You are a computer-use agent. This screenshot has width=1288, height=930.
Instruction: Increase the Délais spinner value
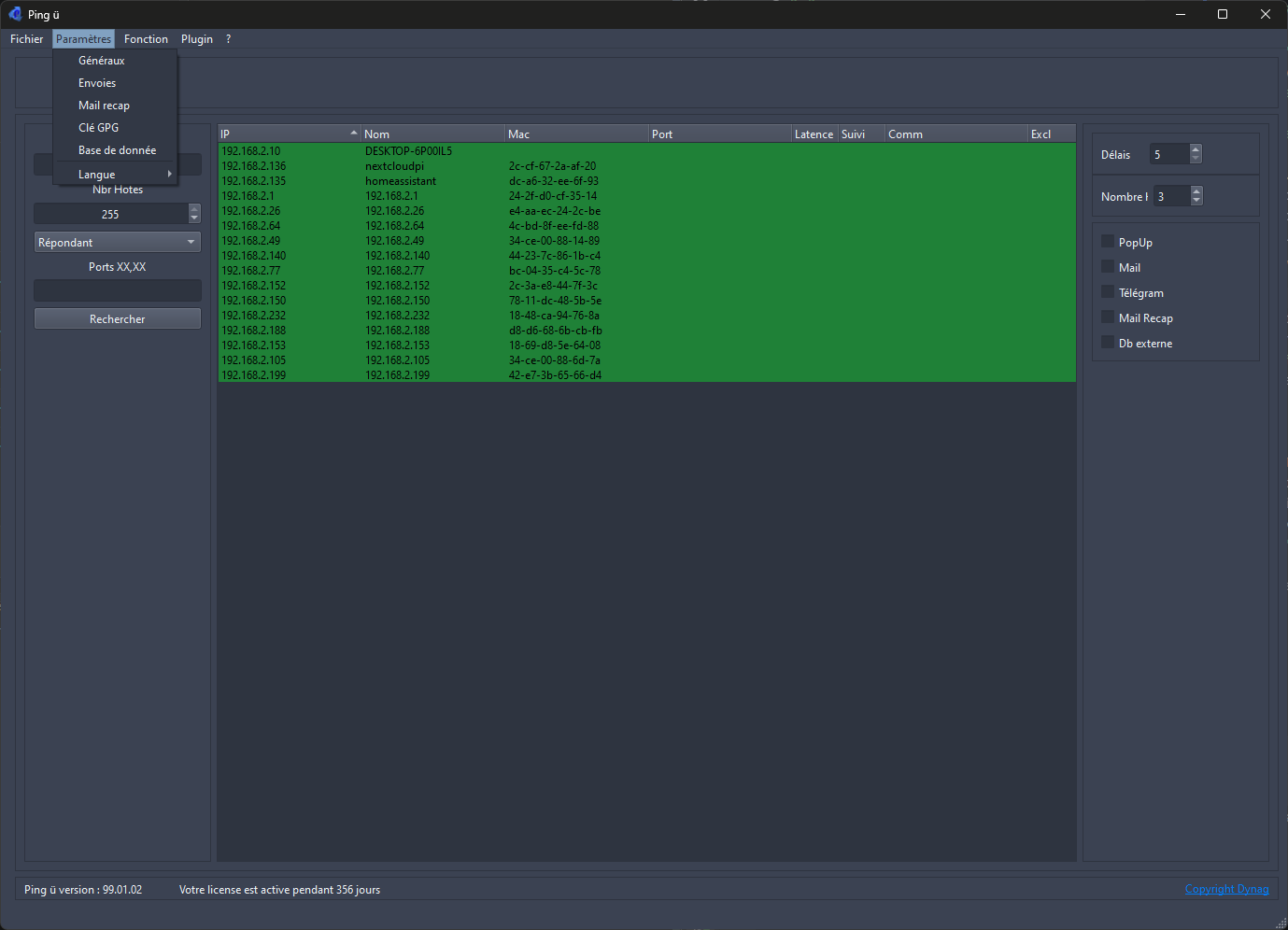[x=1196, y=149]
